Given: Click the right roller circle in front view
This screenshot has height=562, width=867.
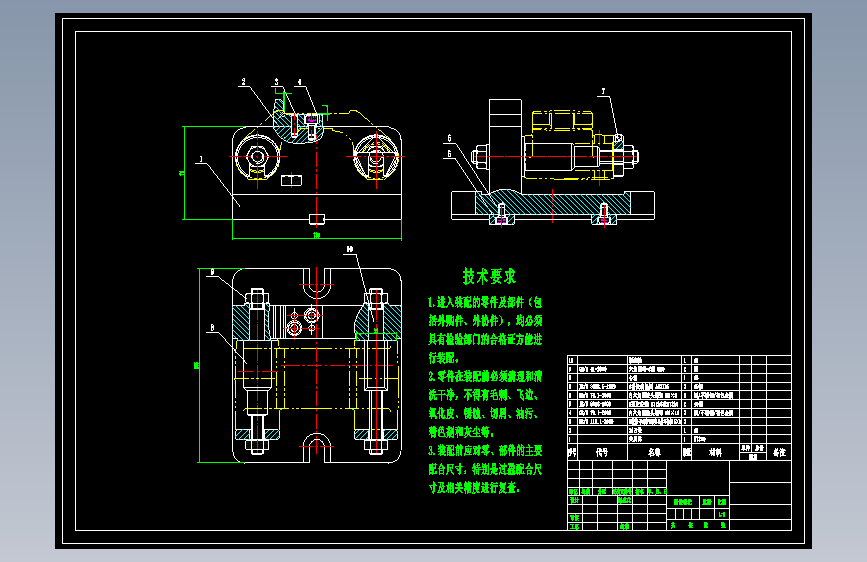Looking at the screenshot, I should pos(376,157).
